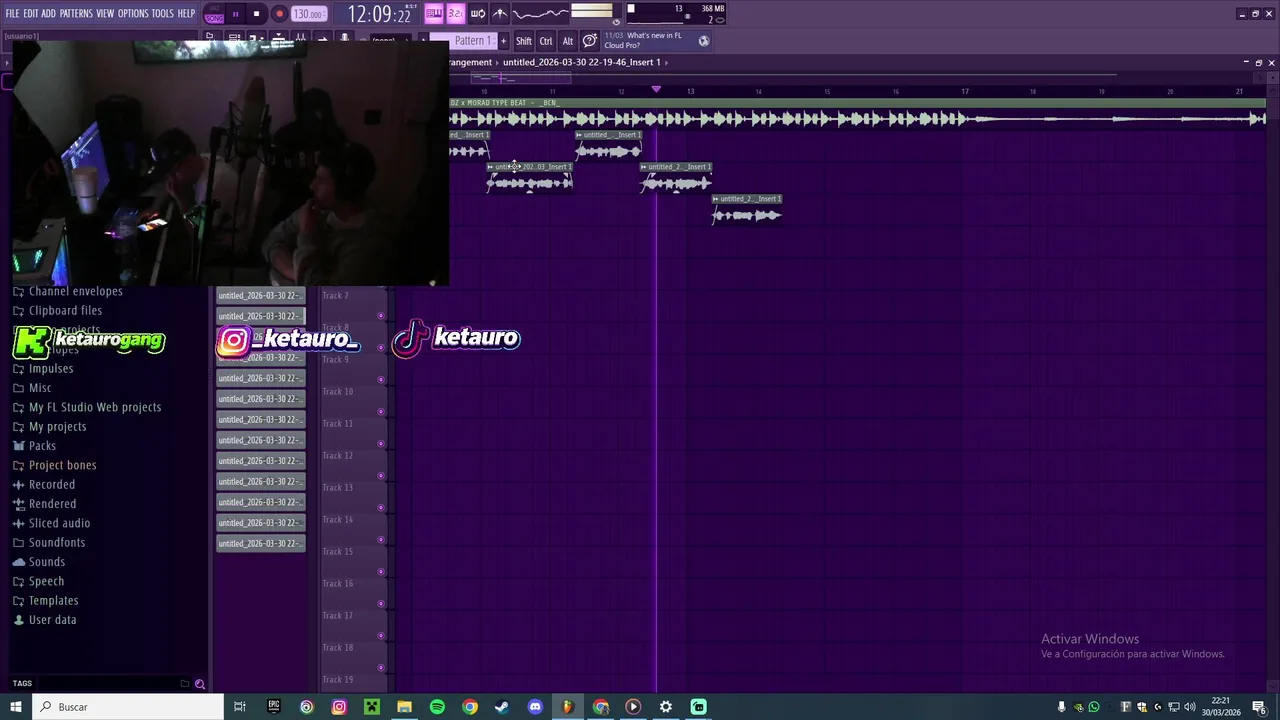The width and height of the screenshot is (1280, 720).
Task: Open the Steam taskbar icon
Action: (x=502, y=707)
